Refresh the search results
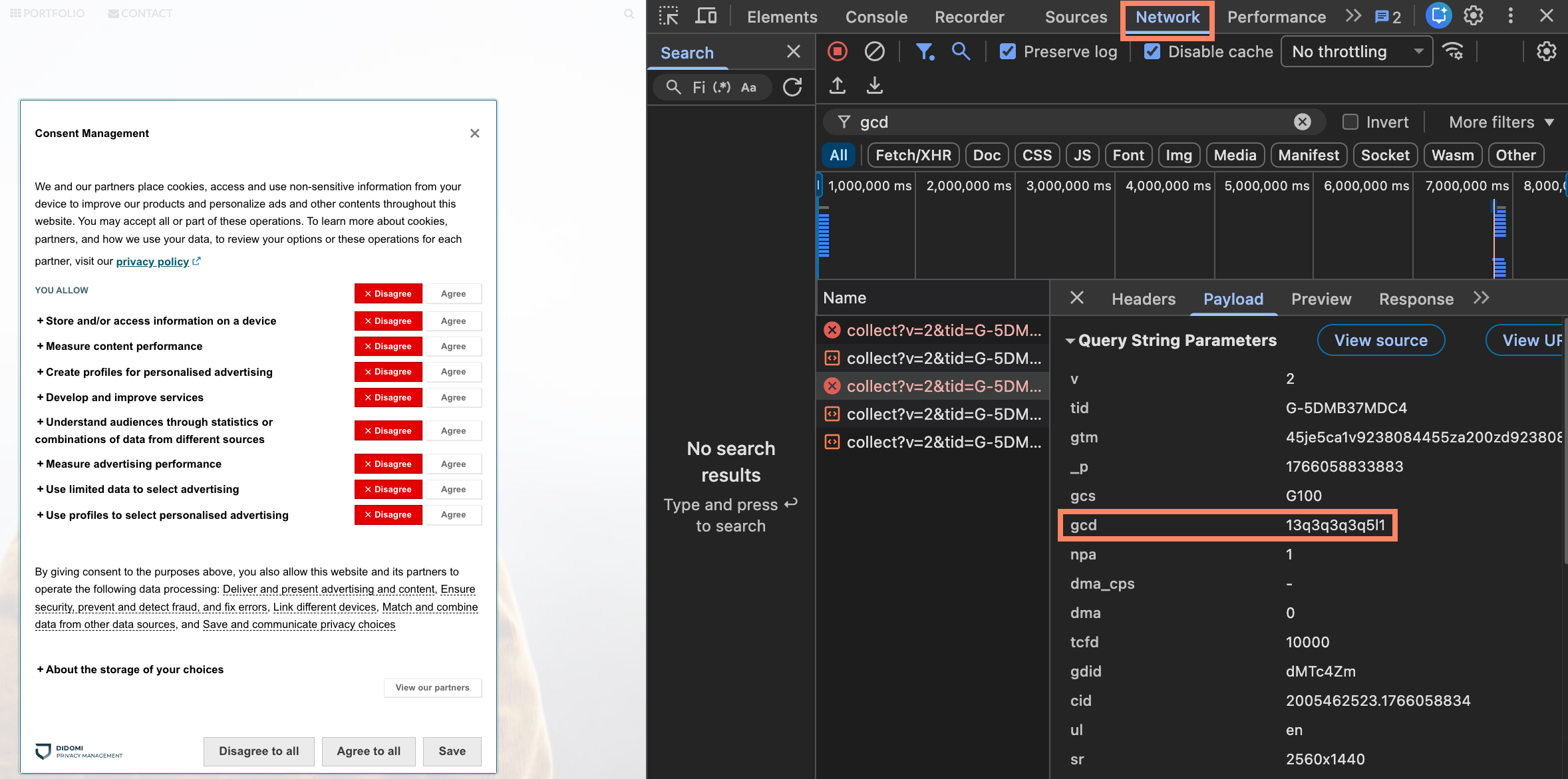This screenshot has width=1568, height=779. pyautogui.click(x=792, y=87)
